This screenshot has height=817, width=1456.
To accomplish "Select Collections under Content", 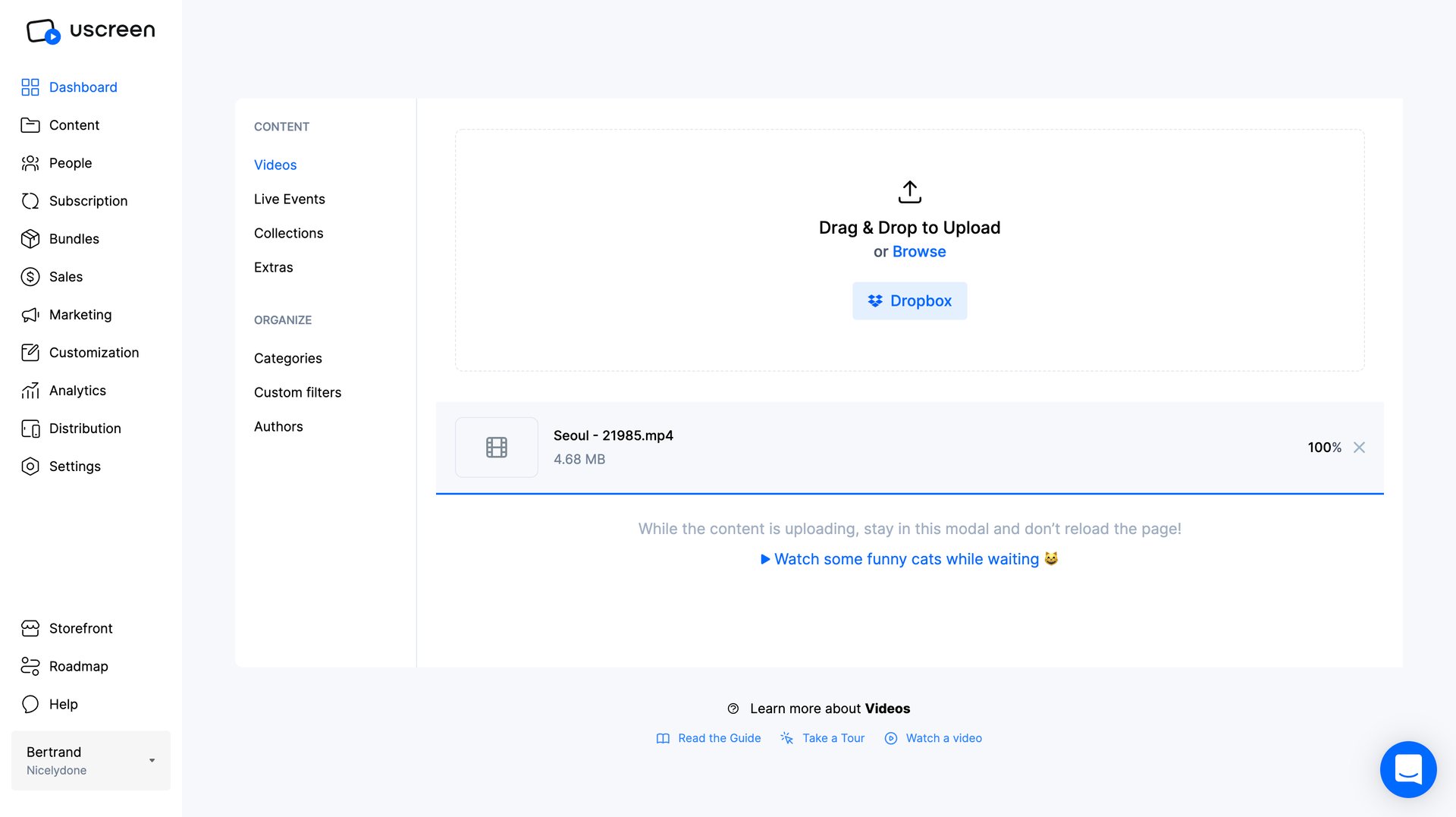I will tap(288, 233).
